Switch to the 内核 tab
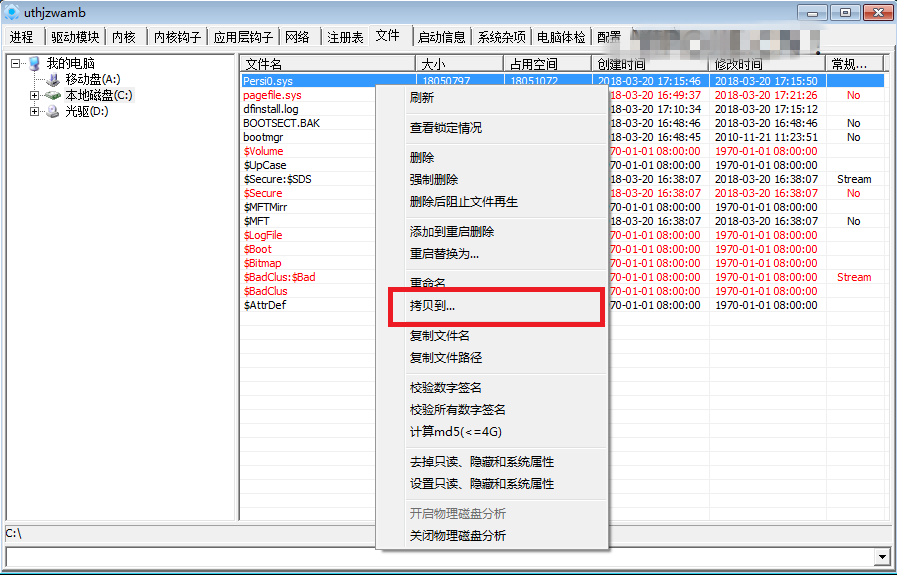Screen dimensions: 897x575 pyautogui.click(x=124, y=37)
